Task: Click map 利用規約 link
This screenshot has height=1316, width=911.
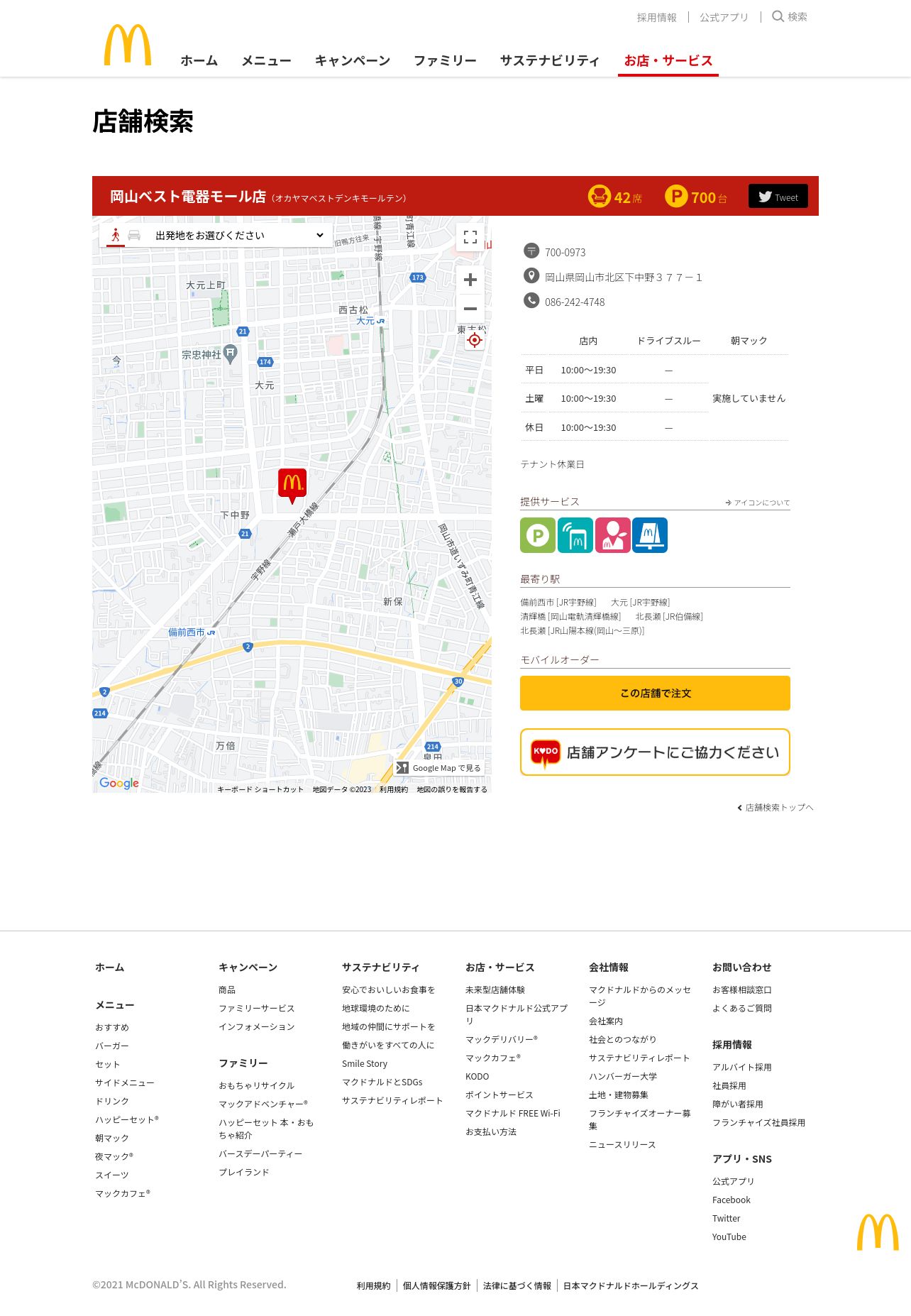Action: pyautogui.click(x=394, y=789)
